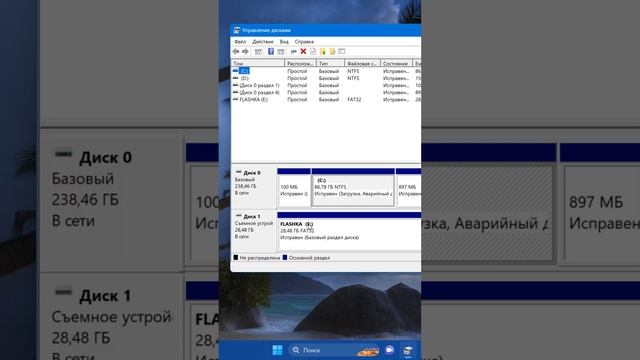Open the purple video chat taskbar icon
The height and width of the screenshot is (360, 640).
[389, 350]
